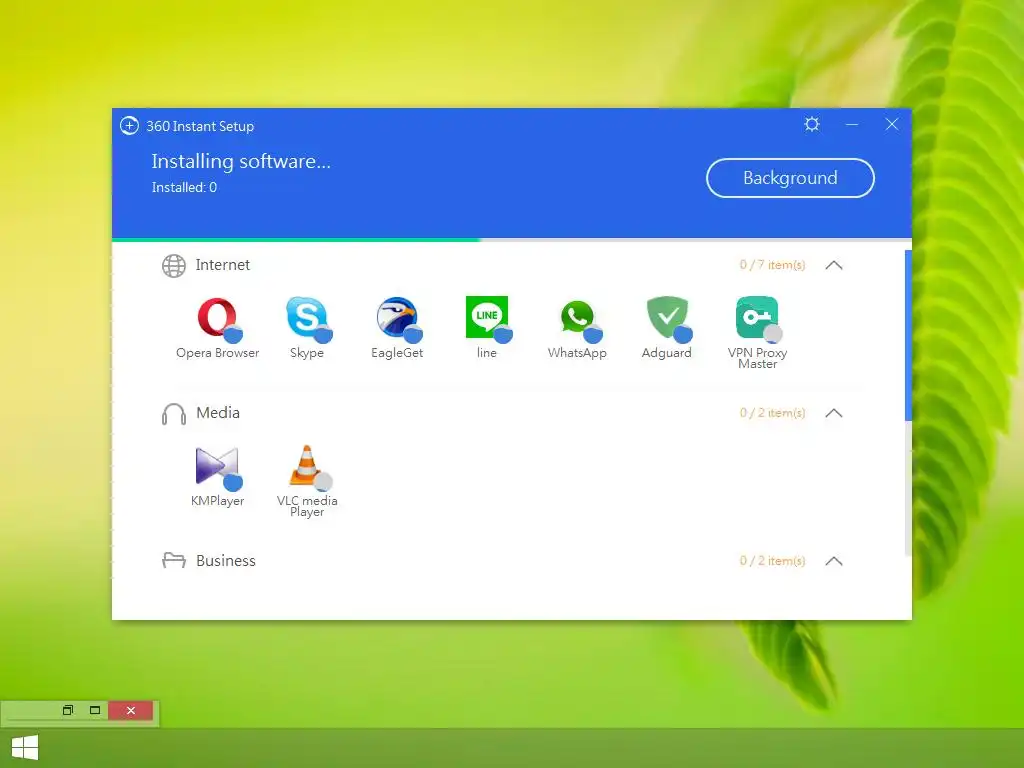1024x768 pixels.
Task: Click the 'VPN Proxy Master' label
Action: pos(758,358)
